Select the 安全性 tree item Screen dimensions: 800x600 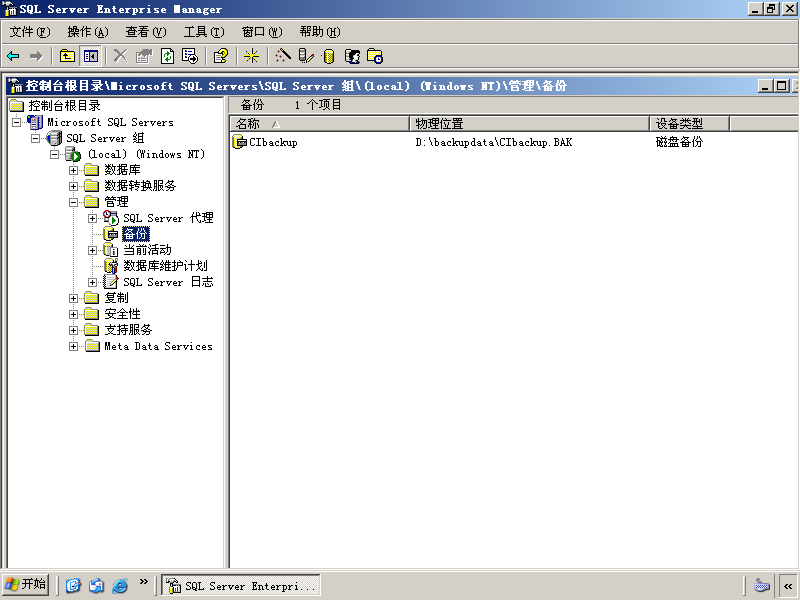pyautogui.click(x=122, y=314)
